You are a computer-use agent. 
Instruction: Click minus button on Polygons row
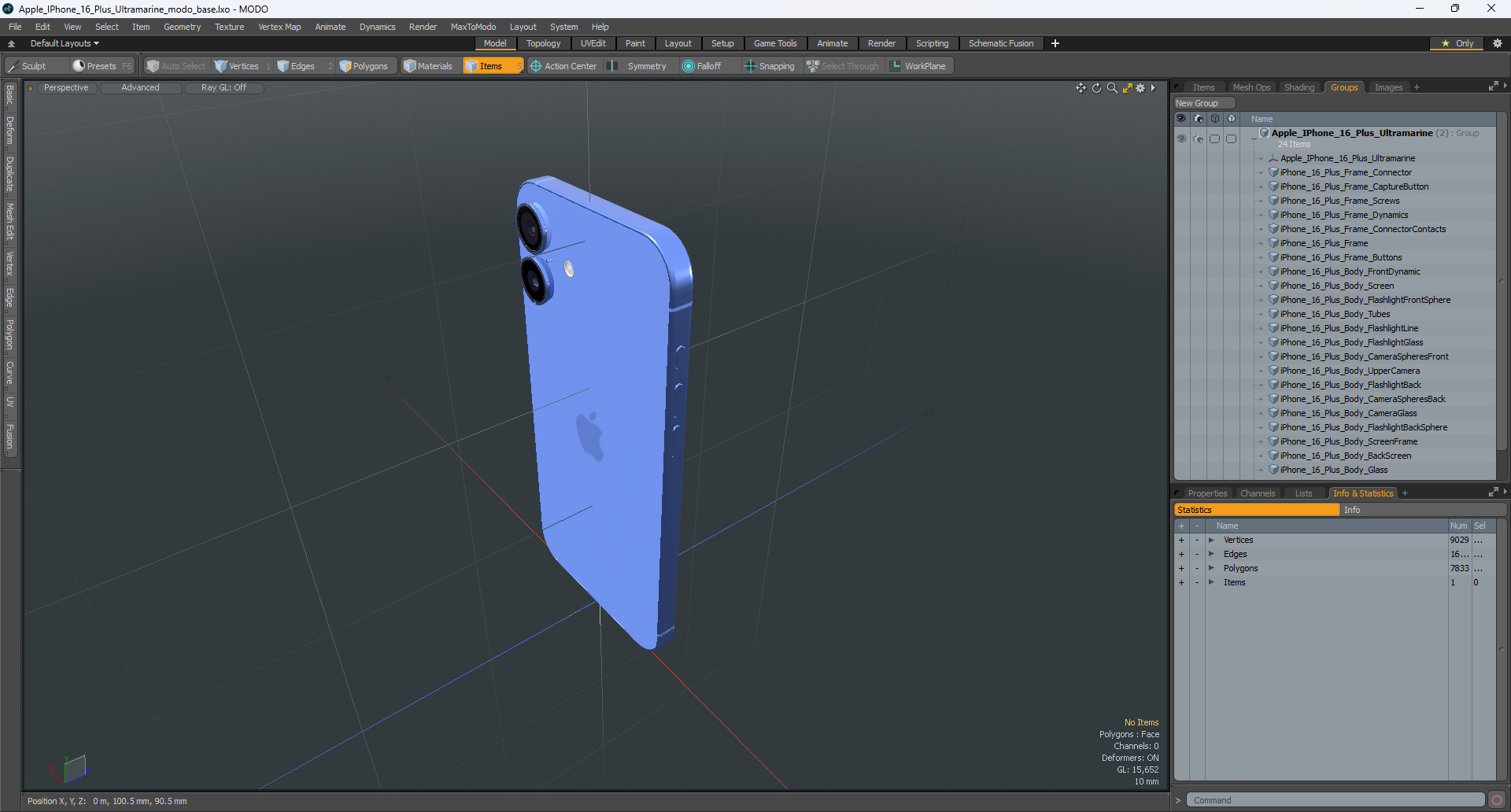pyautogui.click(x=1197, y=568)
